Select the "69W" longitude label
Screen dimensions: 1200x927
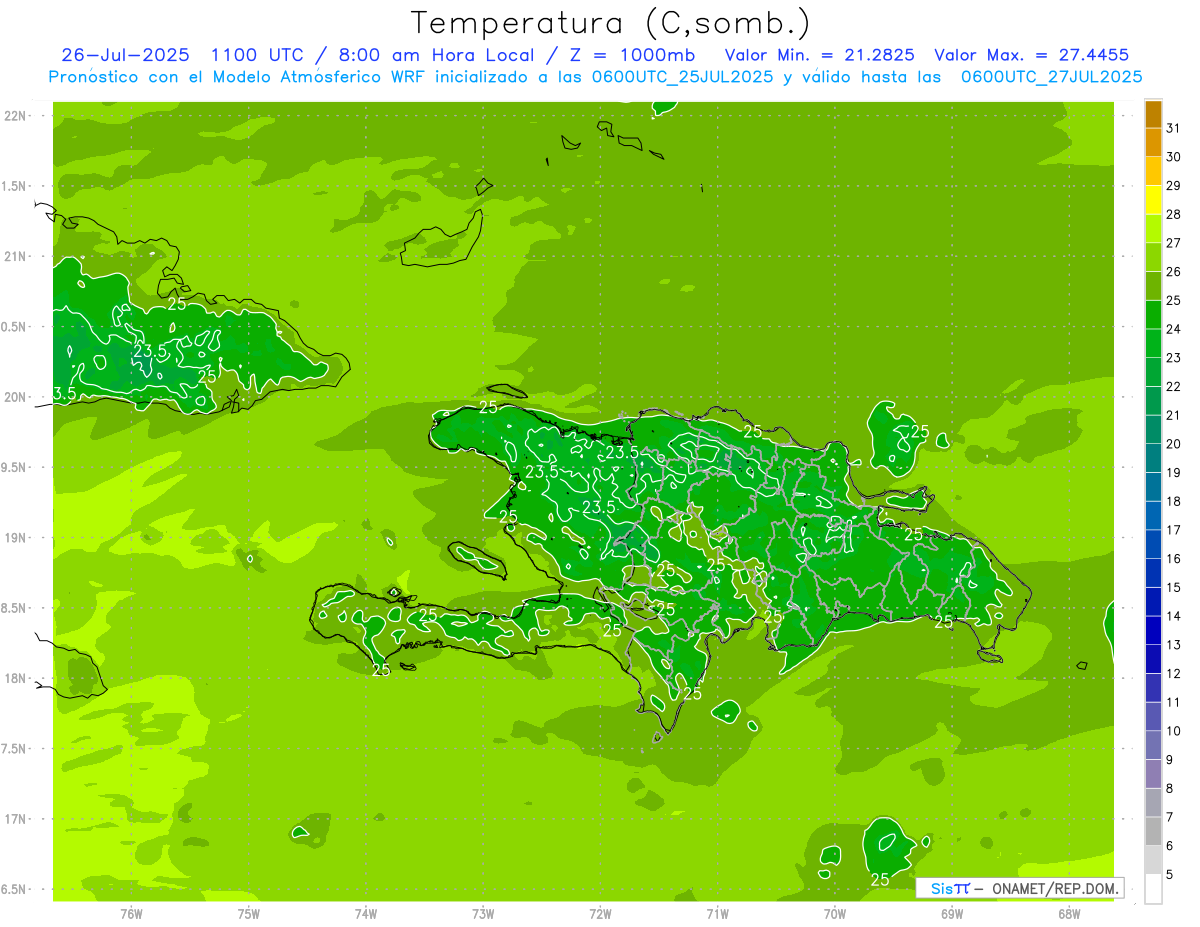point(951,913)
